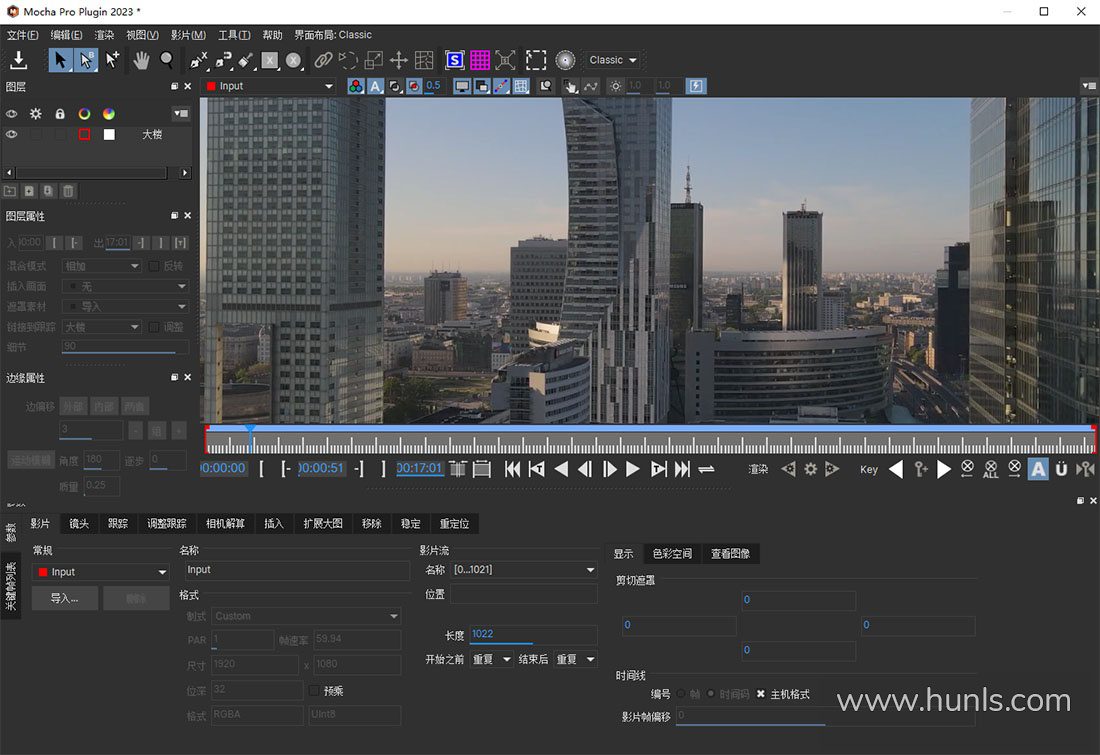Expand the 混合模式 blend mode dropdown

[x=101, y=266]
